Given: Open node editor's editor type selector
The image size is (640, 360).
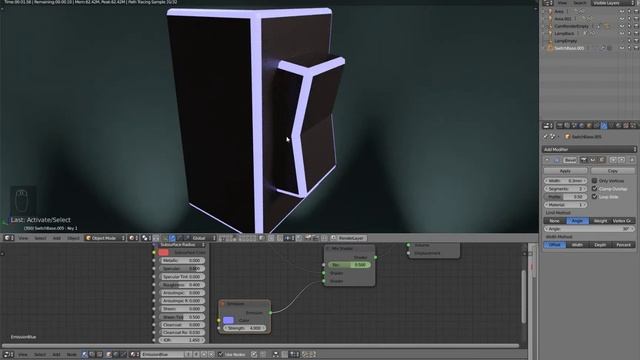Looking at the screenshot, I should click(x=9, y=354).
